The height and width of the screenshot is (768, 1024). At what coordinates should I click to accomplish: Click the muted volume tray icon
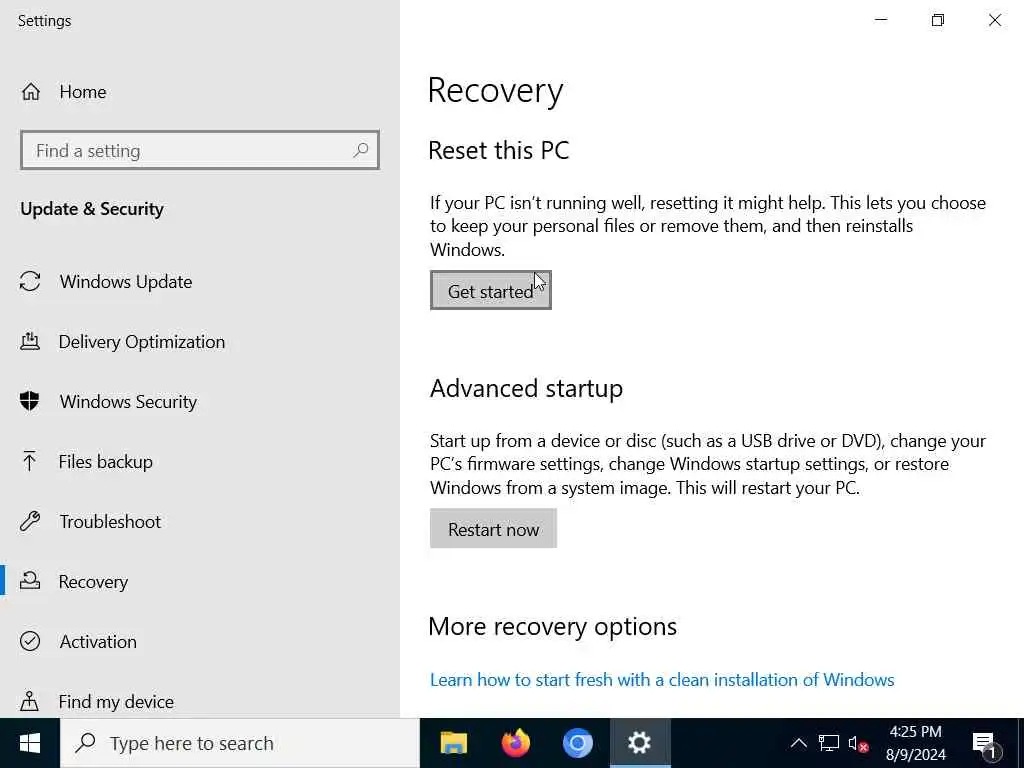858,743
